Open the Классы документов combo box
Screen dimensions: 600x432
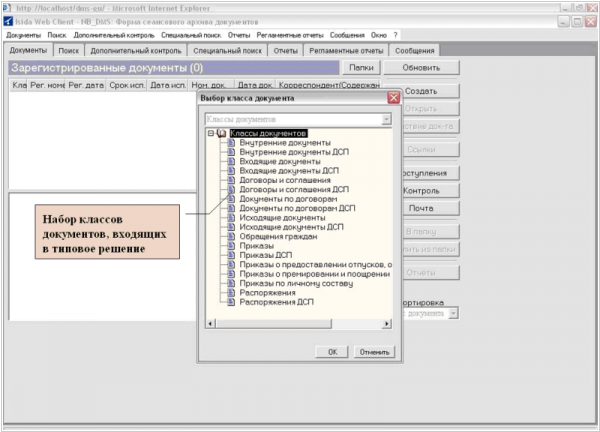[384, 119]
